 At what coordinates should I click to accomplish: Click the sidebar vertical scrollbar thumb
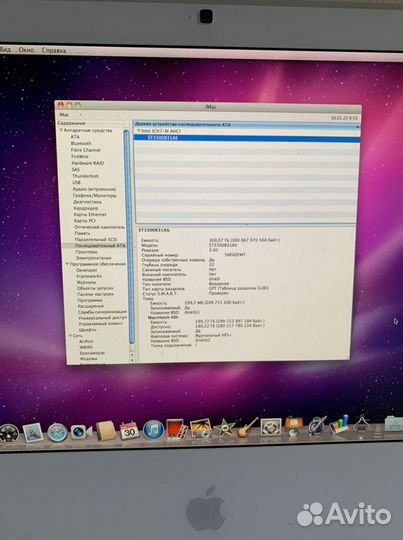(x=129, y=236)
